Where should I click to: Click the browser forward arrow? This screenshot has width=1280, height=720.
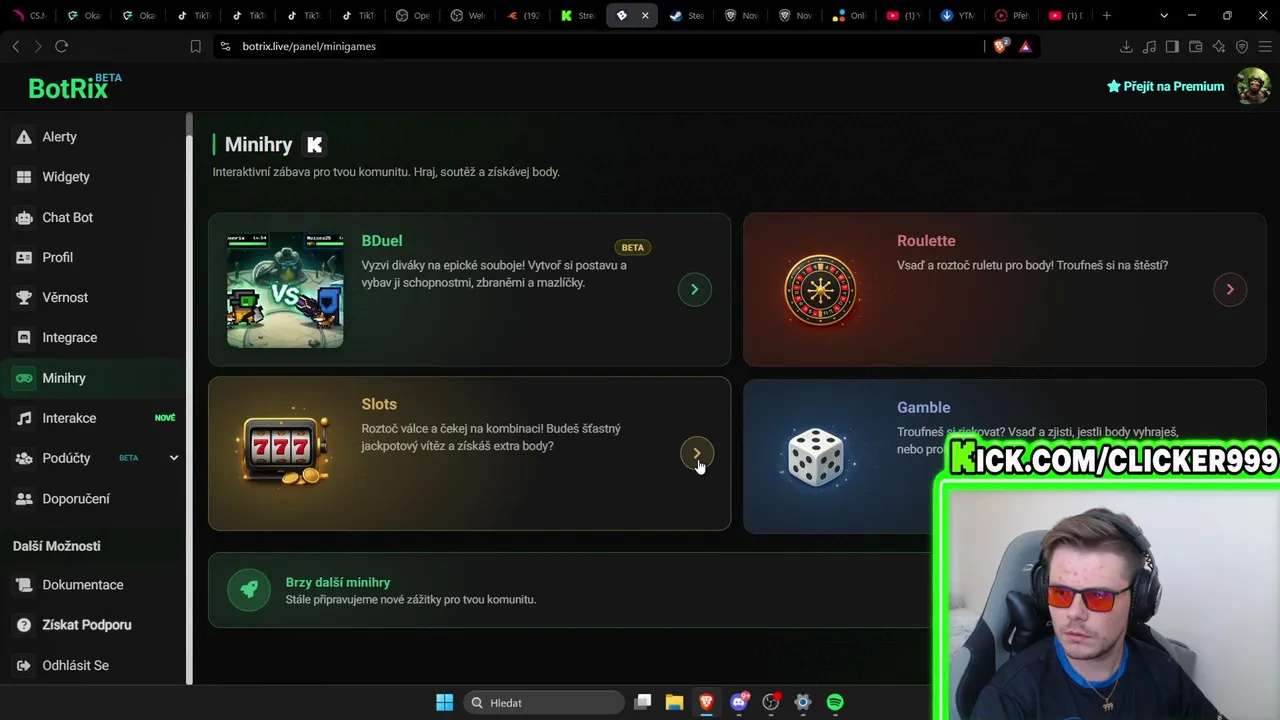coord(38,46)
